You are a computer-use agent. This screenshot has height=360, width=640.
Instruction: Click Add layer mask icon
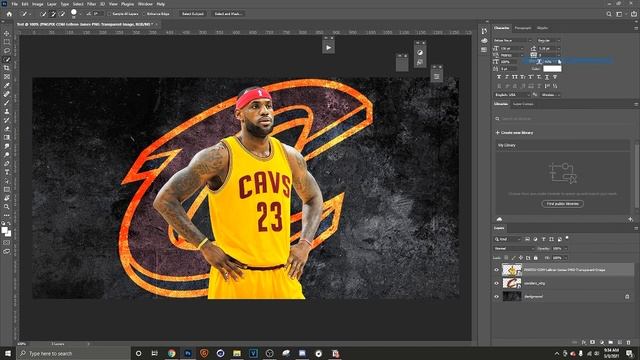[x=593, y=342]
